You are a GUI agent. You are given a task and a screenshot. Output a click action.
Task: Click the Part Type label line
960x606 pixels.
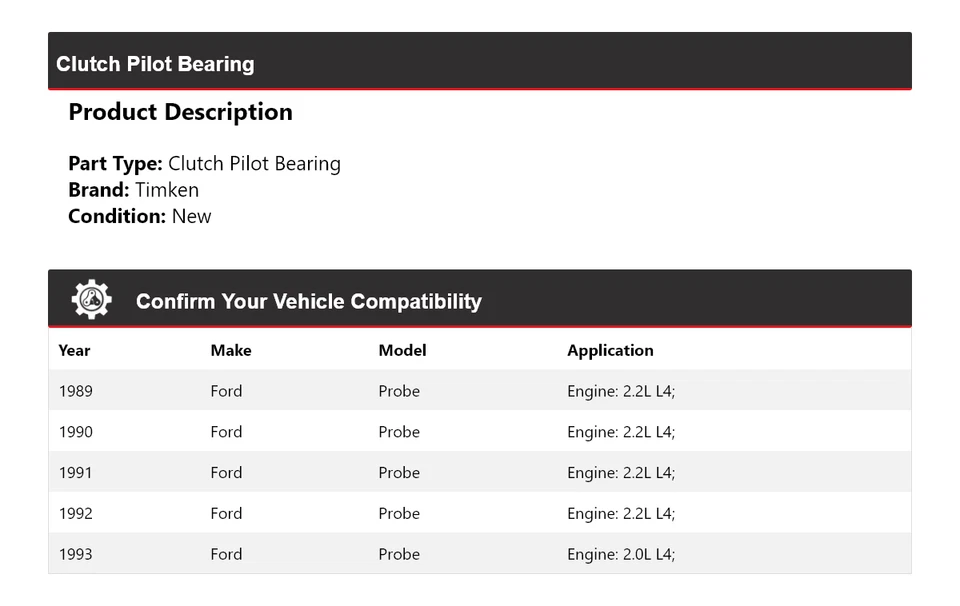point(204,164)
